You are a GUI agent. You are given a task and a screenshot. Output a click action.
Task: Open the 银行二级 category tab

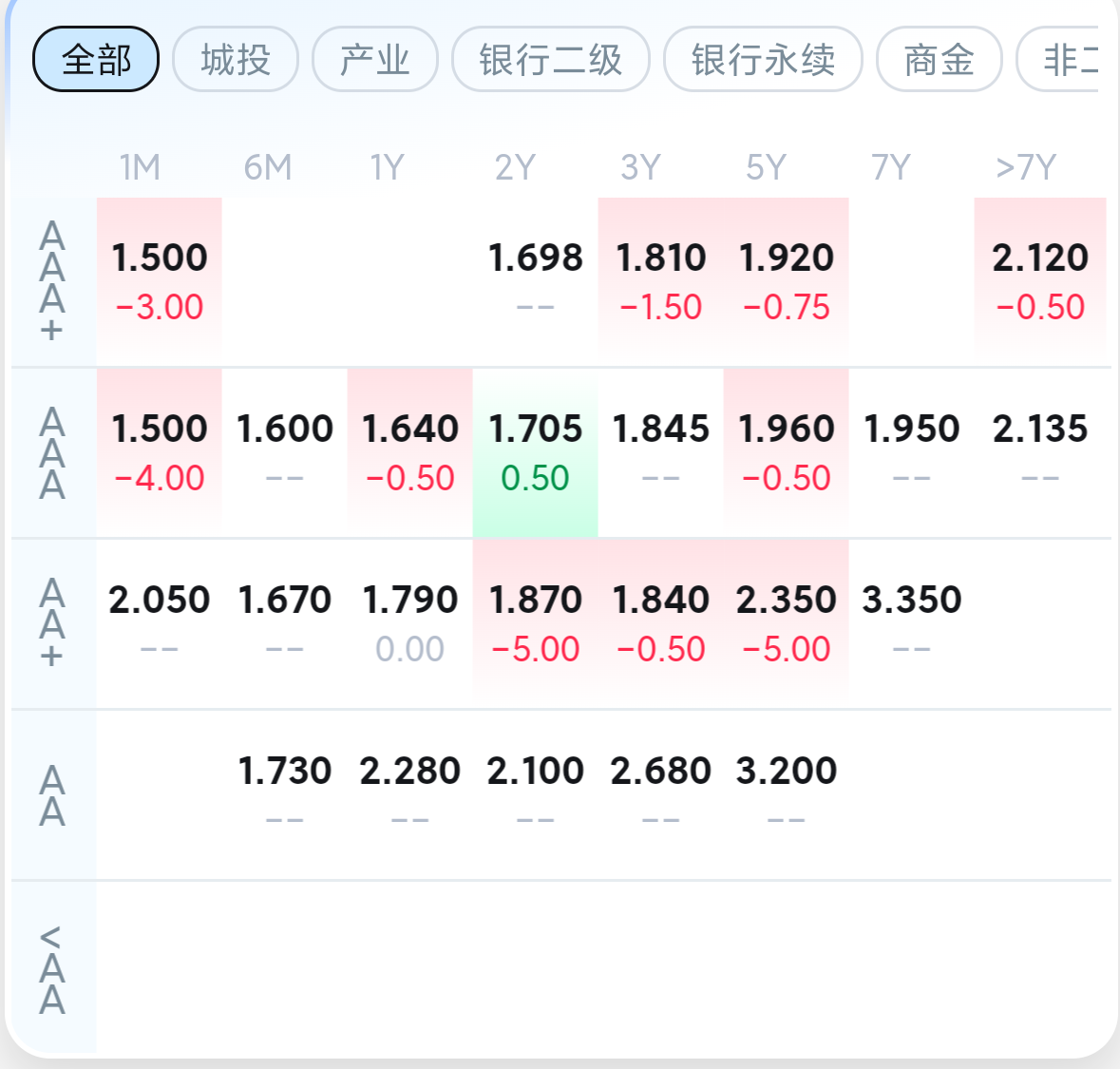click(551, 59)
